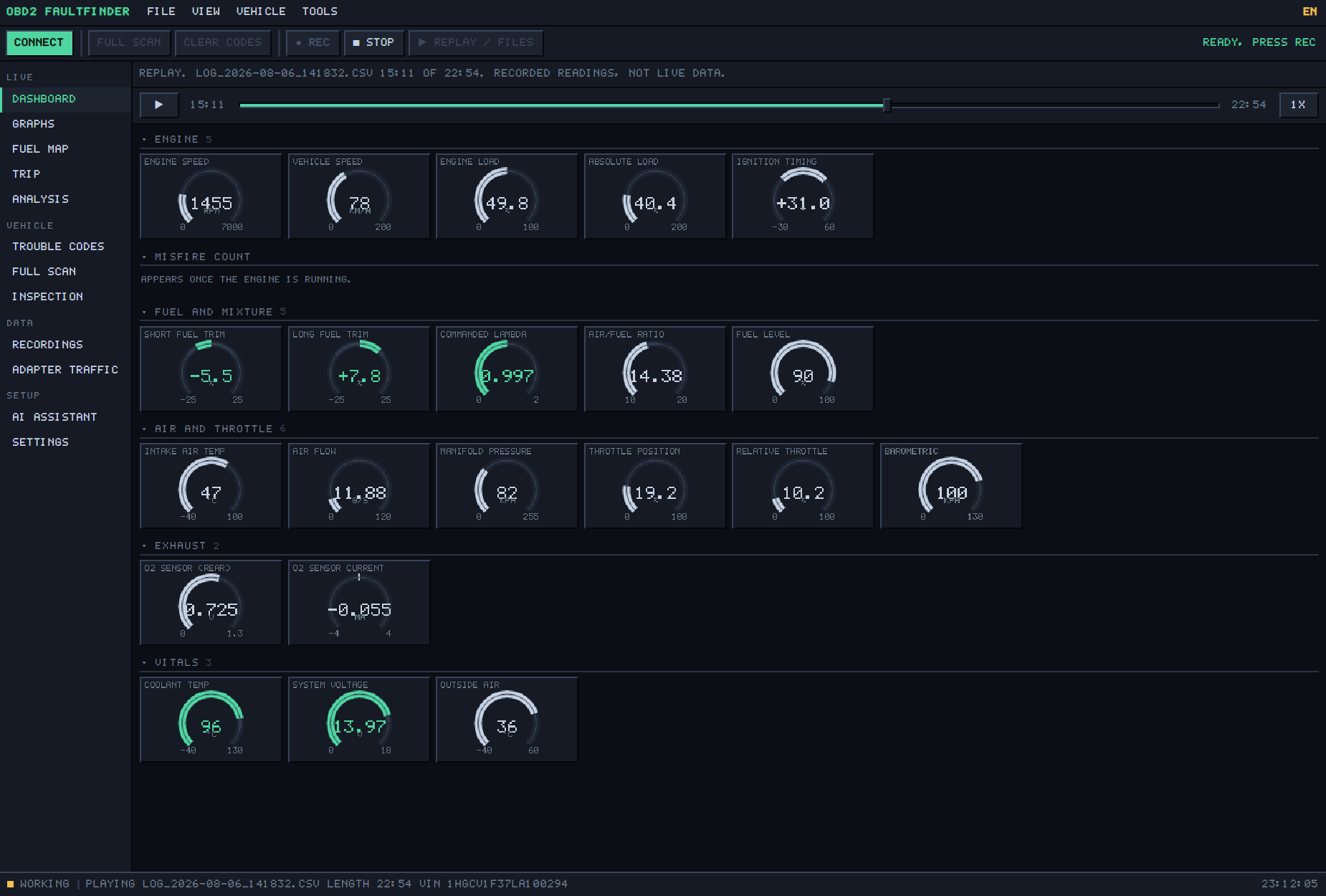Open AI ASSISTANT in the sidebar
1326x896 pixels.
65,417
